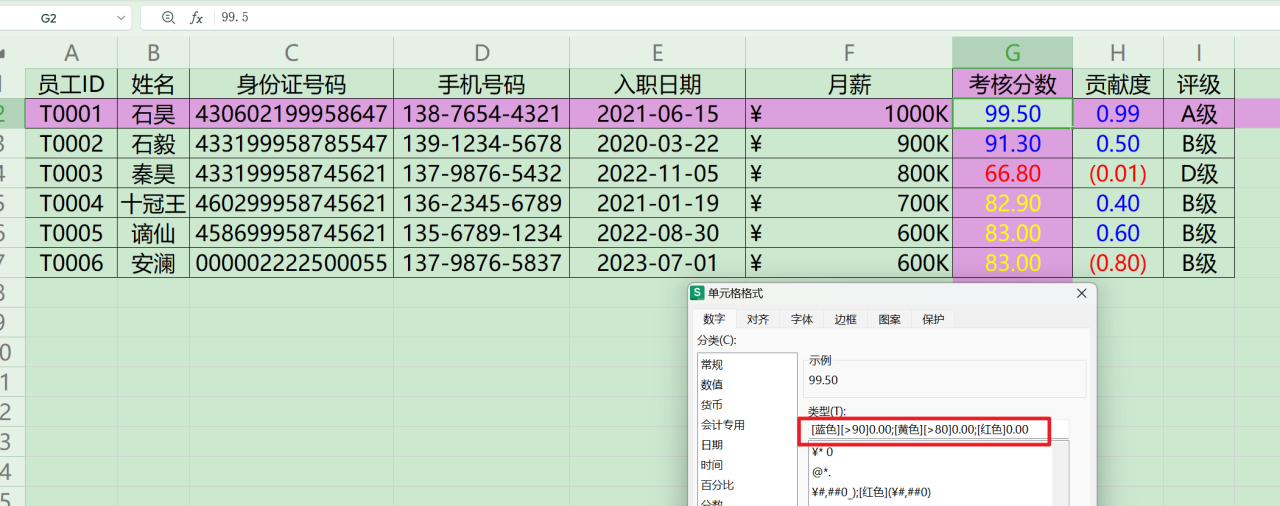1280x506 pixels.
Task: Close the 单元格格式 dialog
Action: pos(1081,293)
